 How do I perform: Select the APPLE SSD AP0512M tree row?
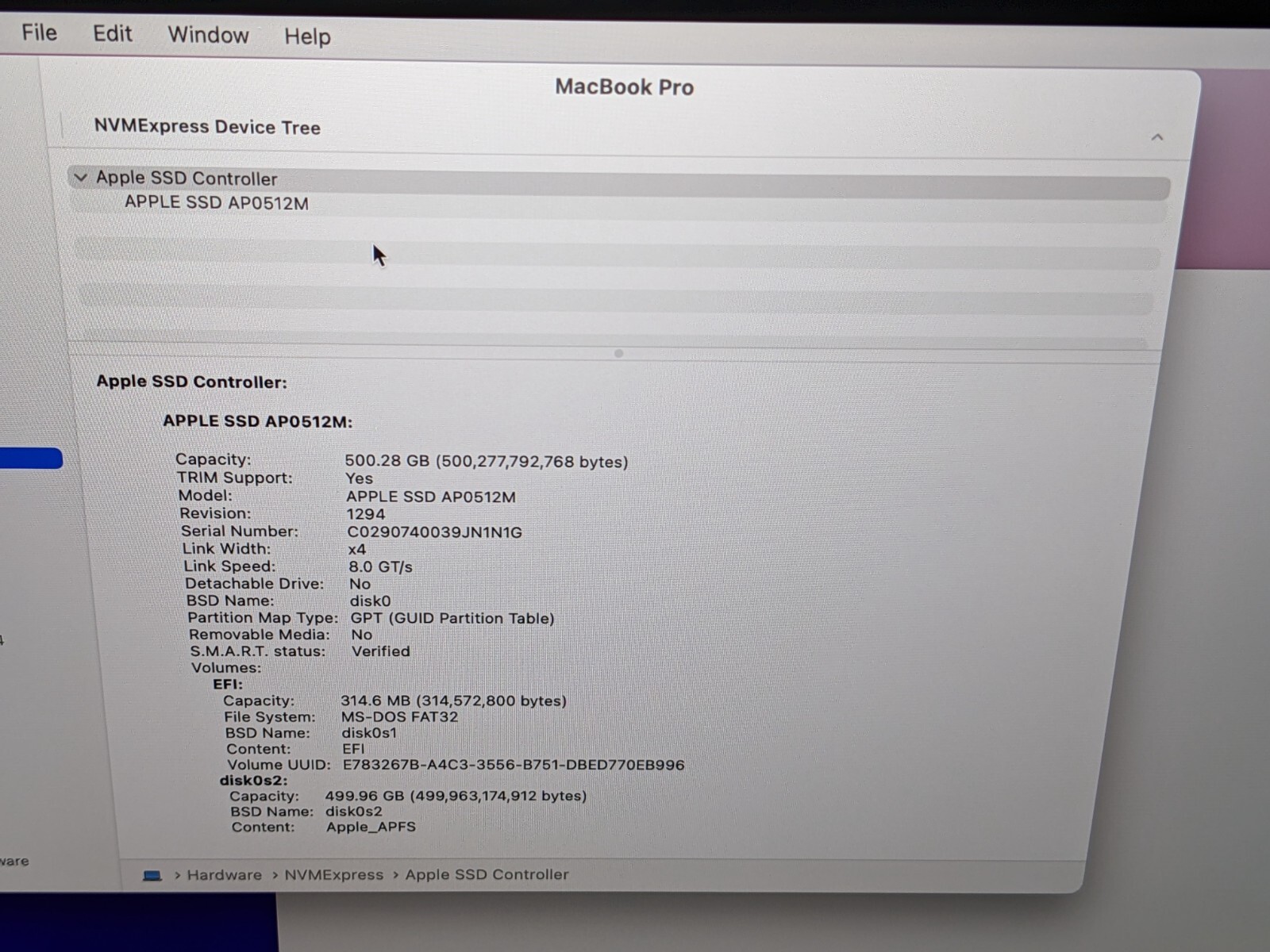click(x=619, y=206)
